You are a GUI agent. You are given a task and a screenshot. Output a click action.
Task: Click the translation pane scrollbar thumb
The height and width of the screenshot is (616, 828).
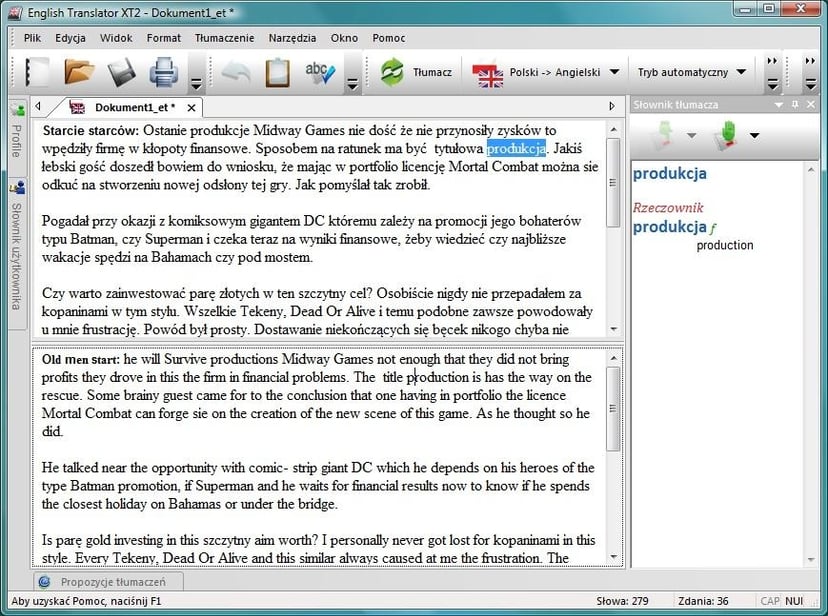click(x=613, y=409)
